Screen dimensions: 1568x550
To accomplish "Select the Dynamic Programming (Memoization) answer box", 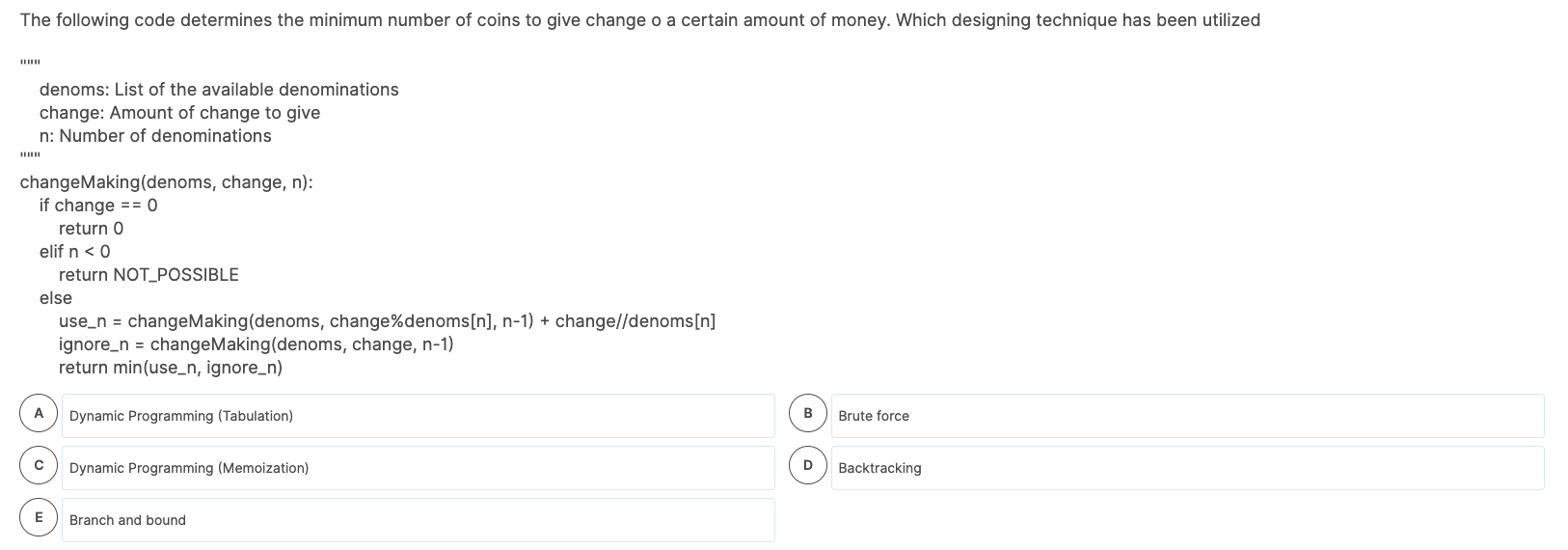I will tap(419, 468).
